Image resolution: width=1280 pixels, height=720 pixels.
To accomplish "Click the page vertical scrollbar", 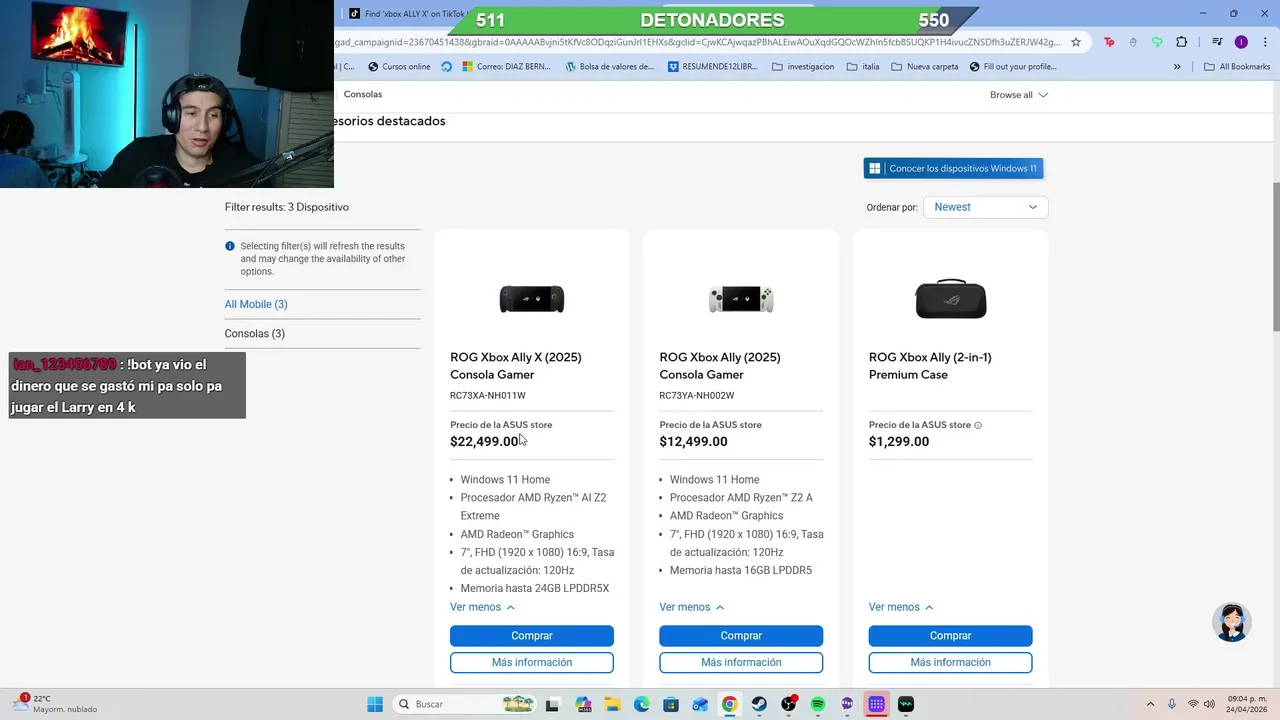I will coord(1275,258).
